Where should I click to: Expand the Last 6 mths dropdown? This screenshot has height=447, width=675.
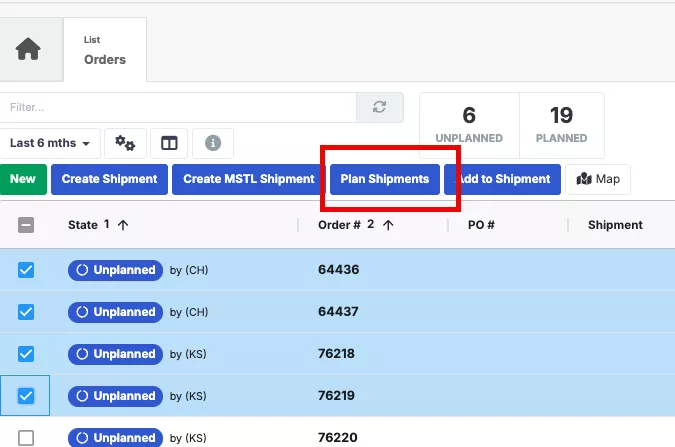tap(50, 143)
